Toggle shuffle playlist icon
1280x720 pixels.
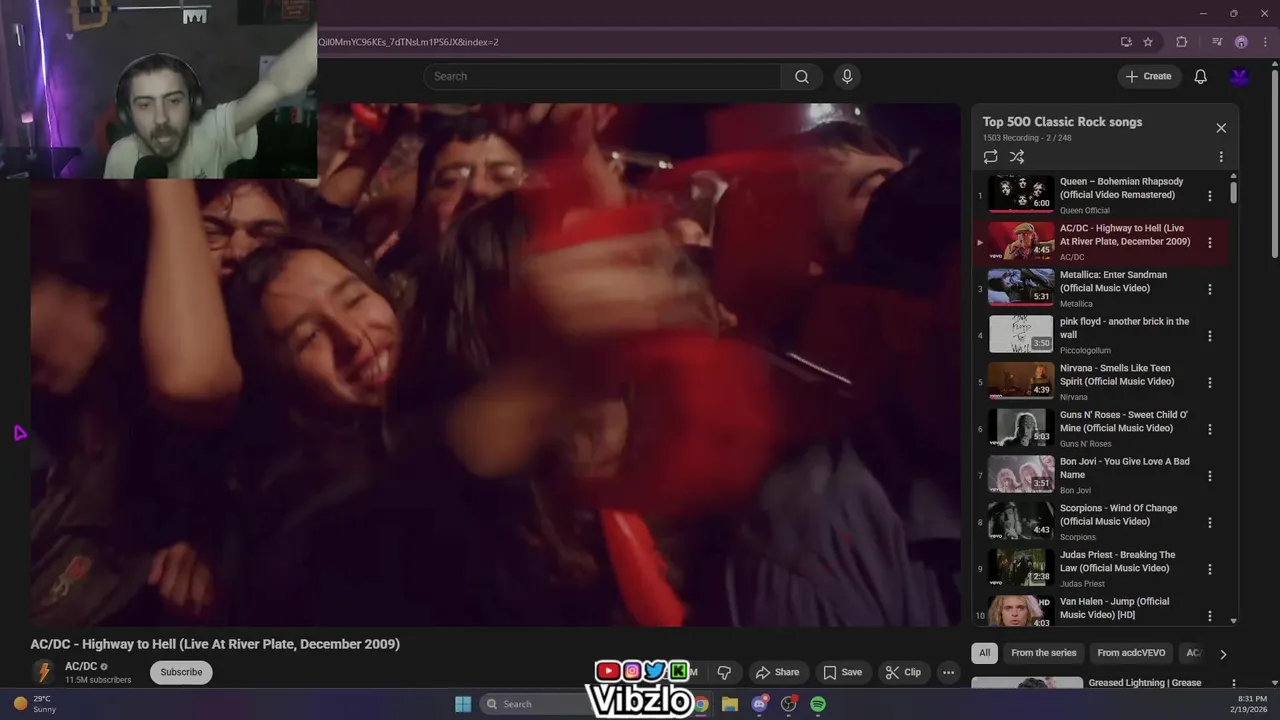tap(1017, 157)
